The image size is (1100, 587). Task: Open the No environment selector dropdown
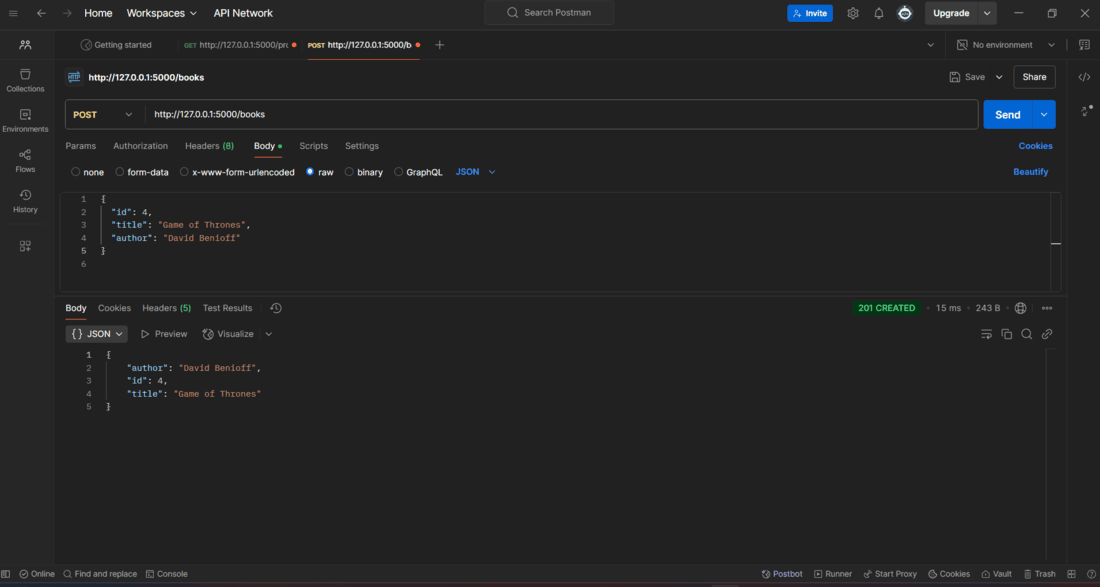pos(1005,45)
